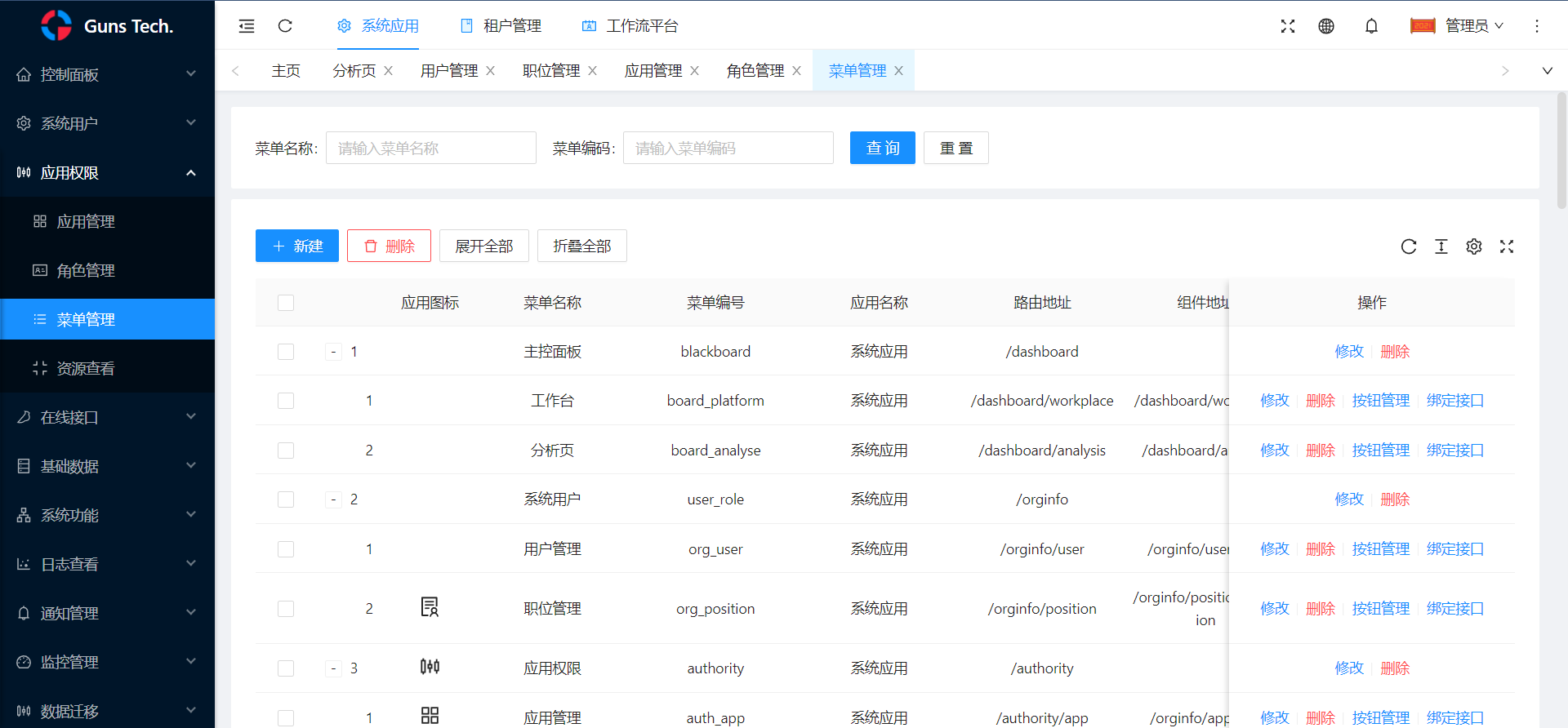Click 修改 in the 应用权限 row

click(x=1349, y=668)
